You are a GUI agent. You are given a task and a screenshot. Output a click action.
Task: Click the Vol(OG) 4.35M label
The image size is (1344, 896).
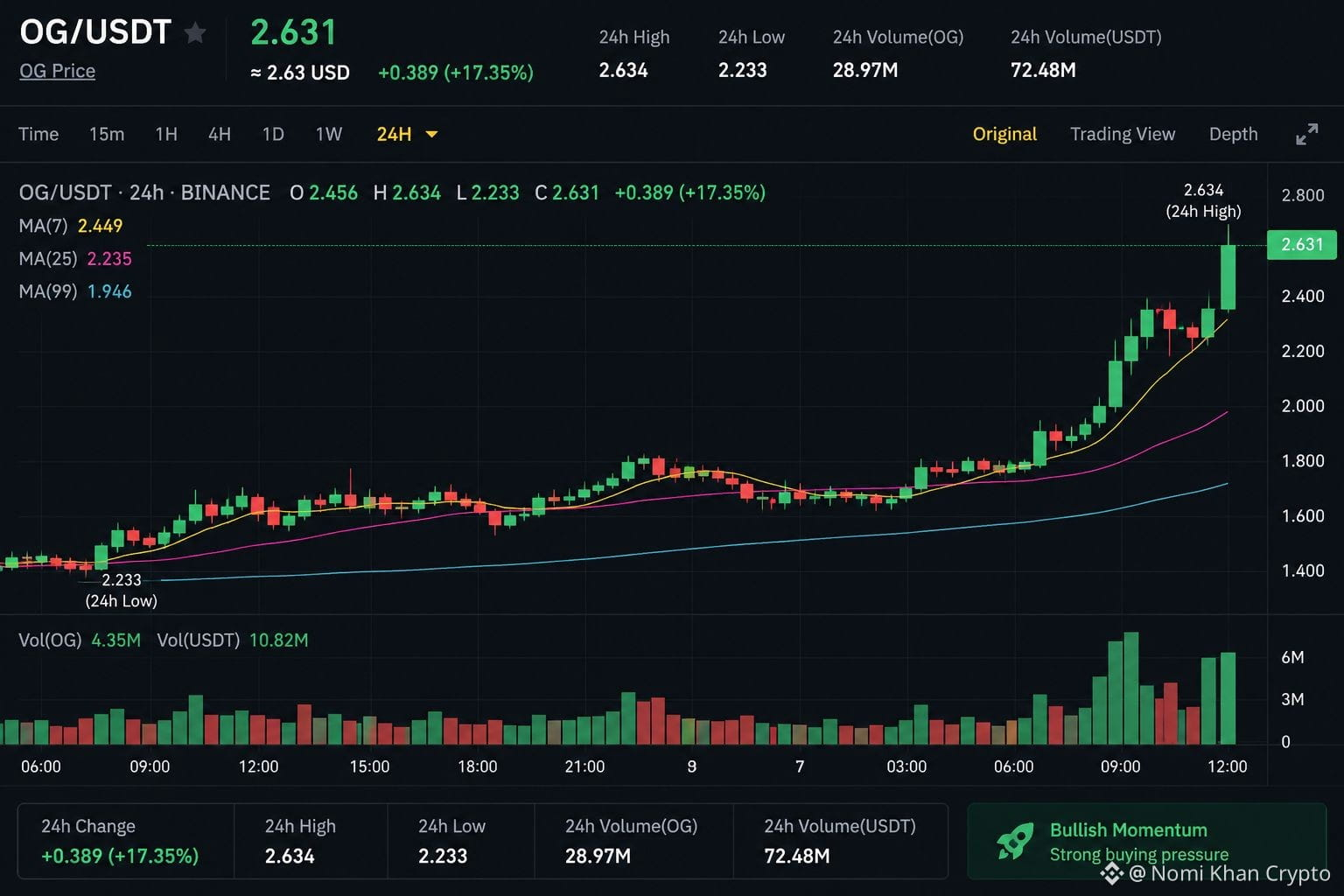tap(80, 640)
